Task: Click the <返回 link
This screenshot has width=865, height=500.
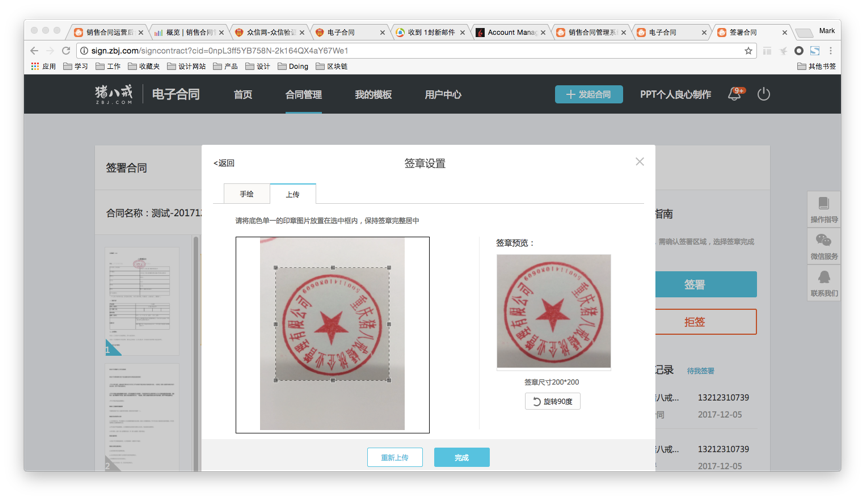Action: (224, 163)
